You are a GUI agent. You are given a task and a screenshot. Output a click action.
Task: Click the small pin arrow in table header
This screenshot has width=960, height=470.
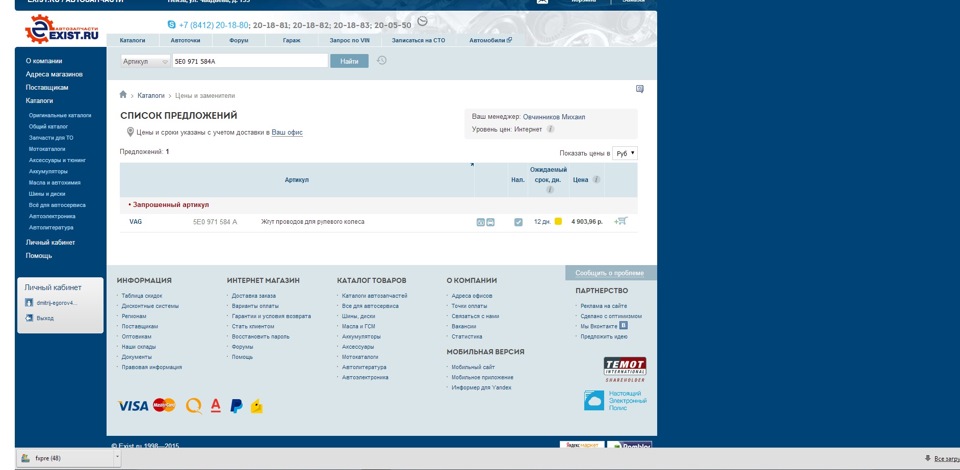coord(472,165)
